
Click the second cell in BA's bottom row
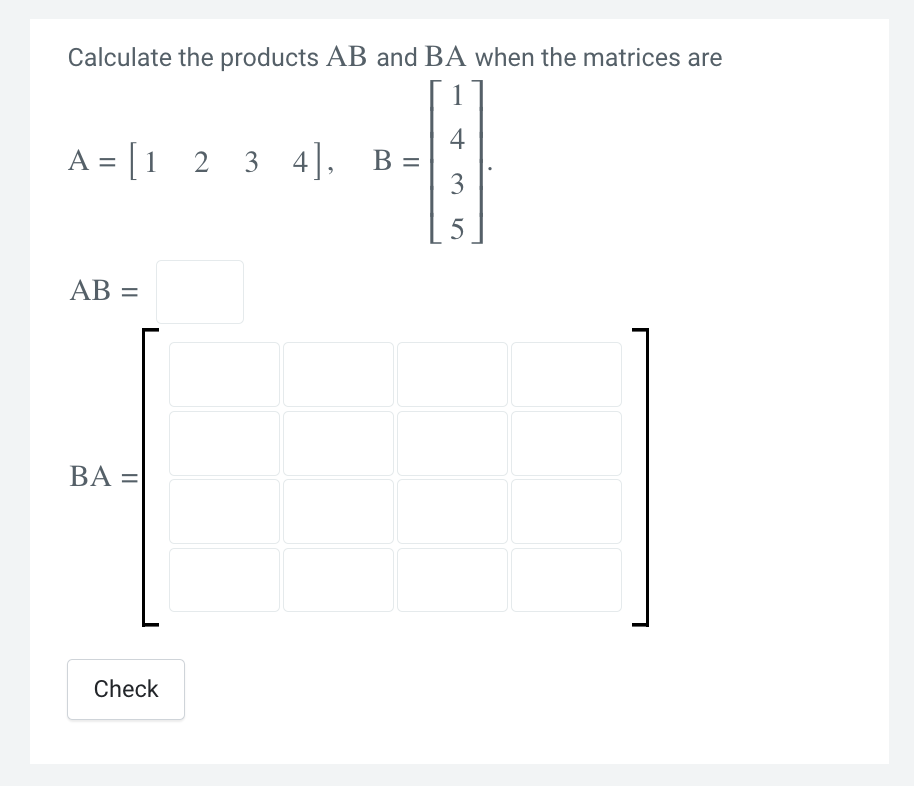[338, 579]
